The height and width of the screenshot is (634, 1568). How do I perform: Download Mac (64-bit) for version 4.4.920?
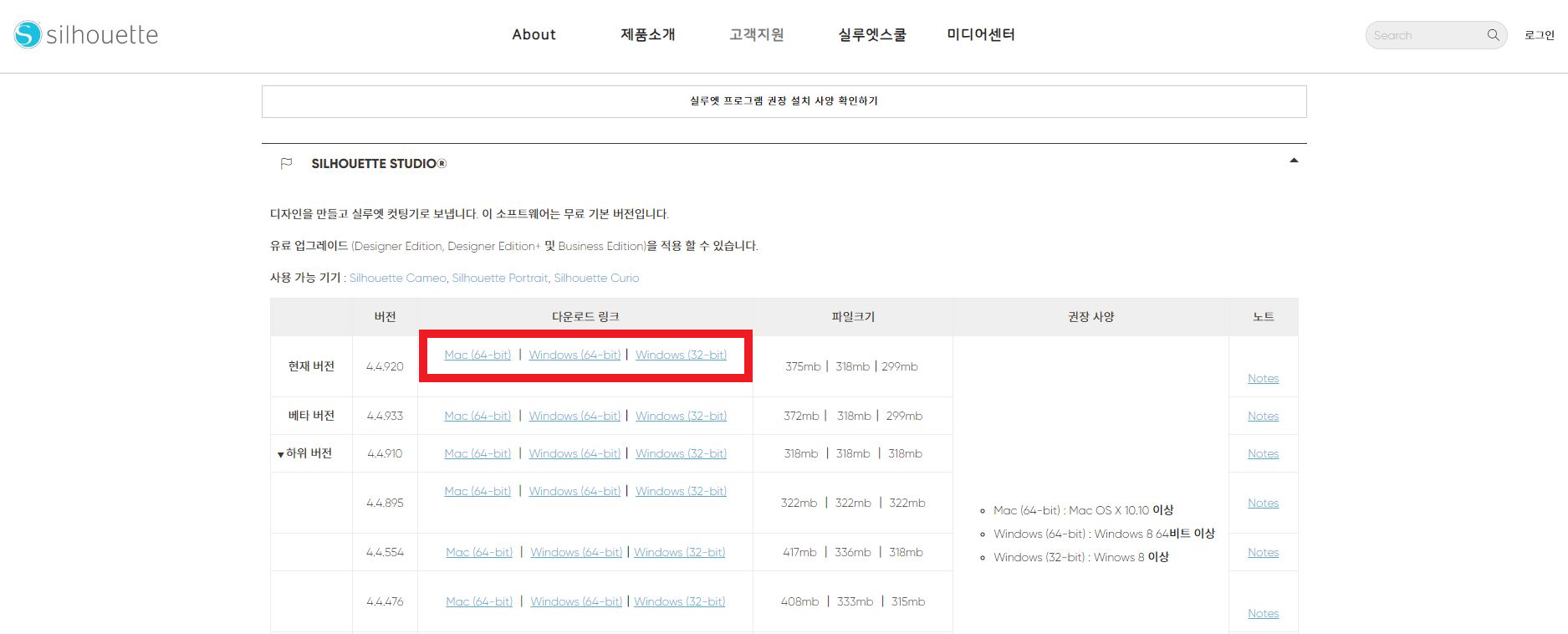478,355
